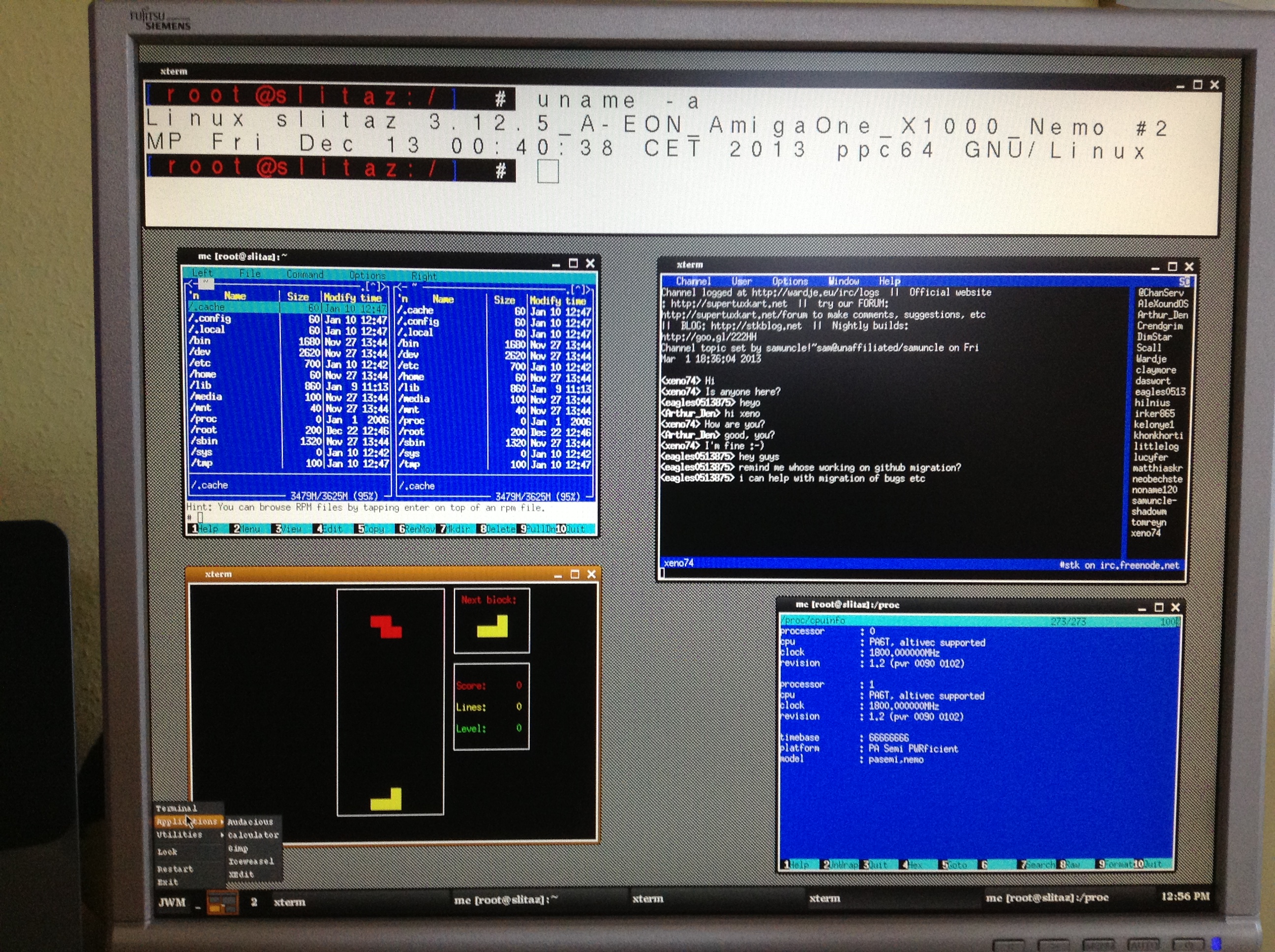Switch to desktop 1 in the pager

pos(222,902)
